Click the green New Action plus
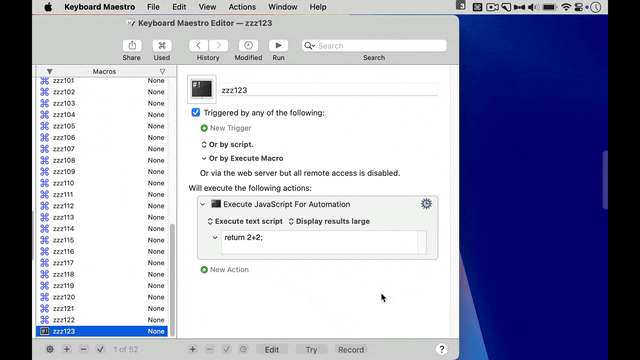 coord(204,270)
